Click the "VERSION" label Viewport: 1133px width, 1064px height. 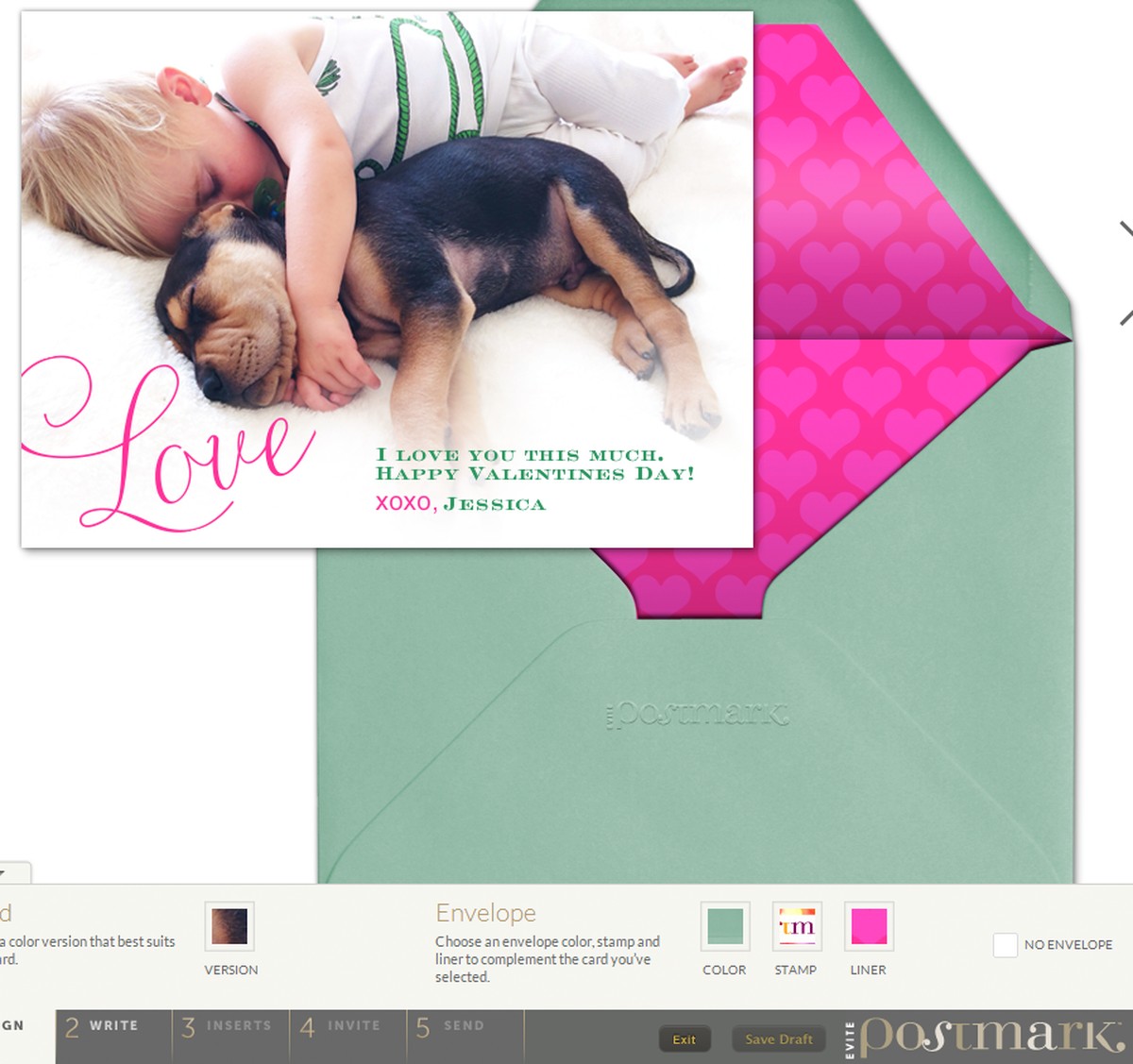(x=231, y=970)
